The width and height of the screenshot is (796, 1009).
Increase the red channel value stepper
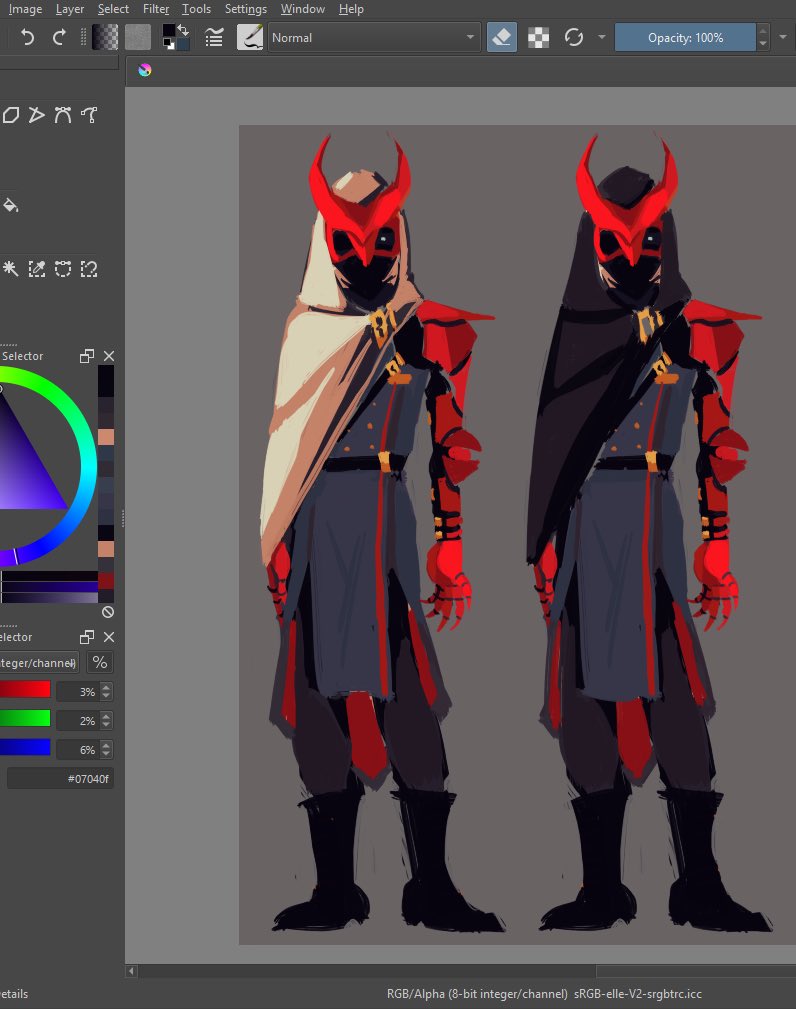point(106,687)
